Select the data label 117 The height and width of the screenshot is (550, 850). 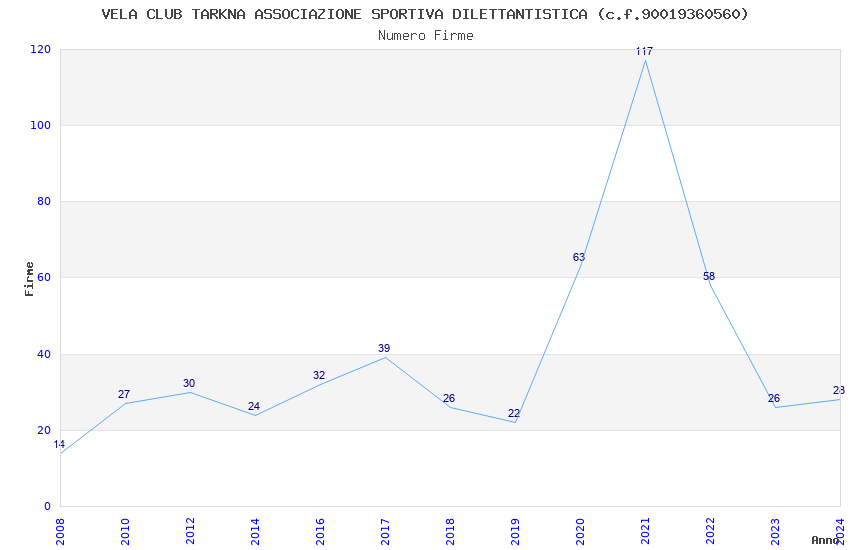[x=644, y=51]
